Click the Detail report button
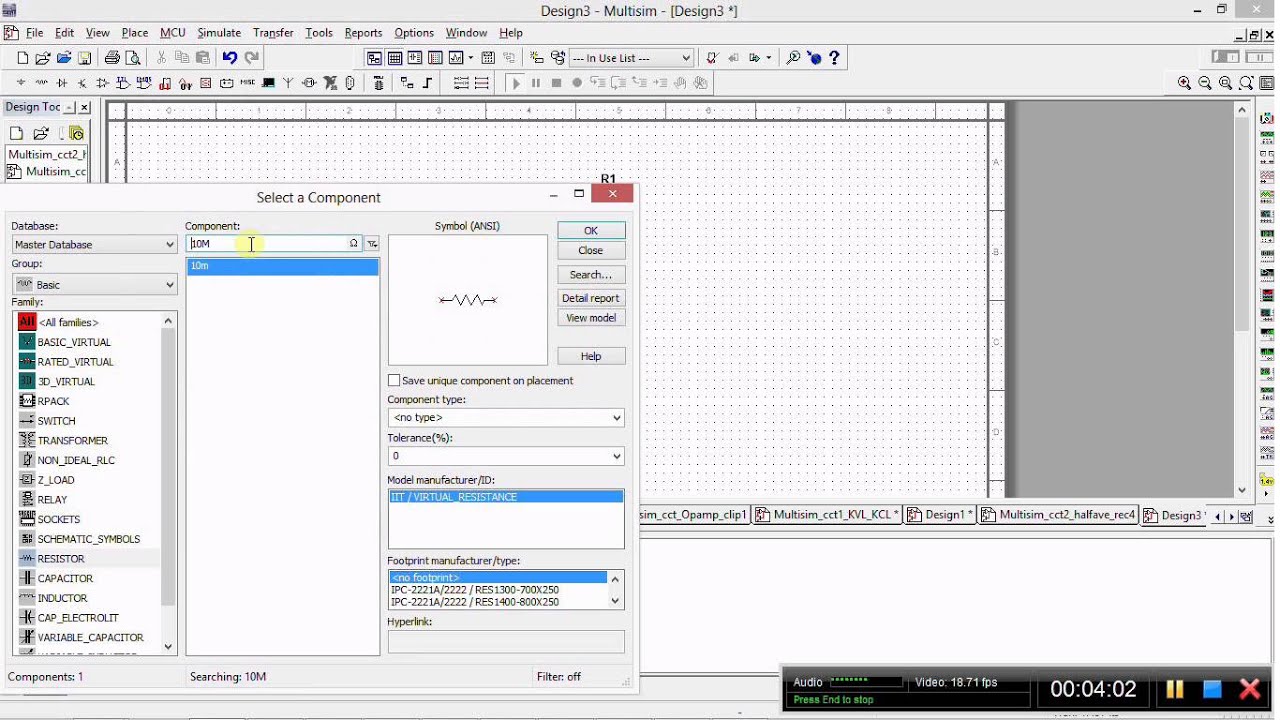Screen dimensions: 1280x720 [591, 298]
